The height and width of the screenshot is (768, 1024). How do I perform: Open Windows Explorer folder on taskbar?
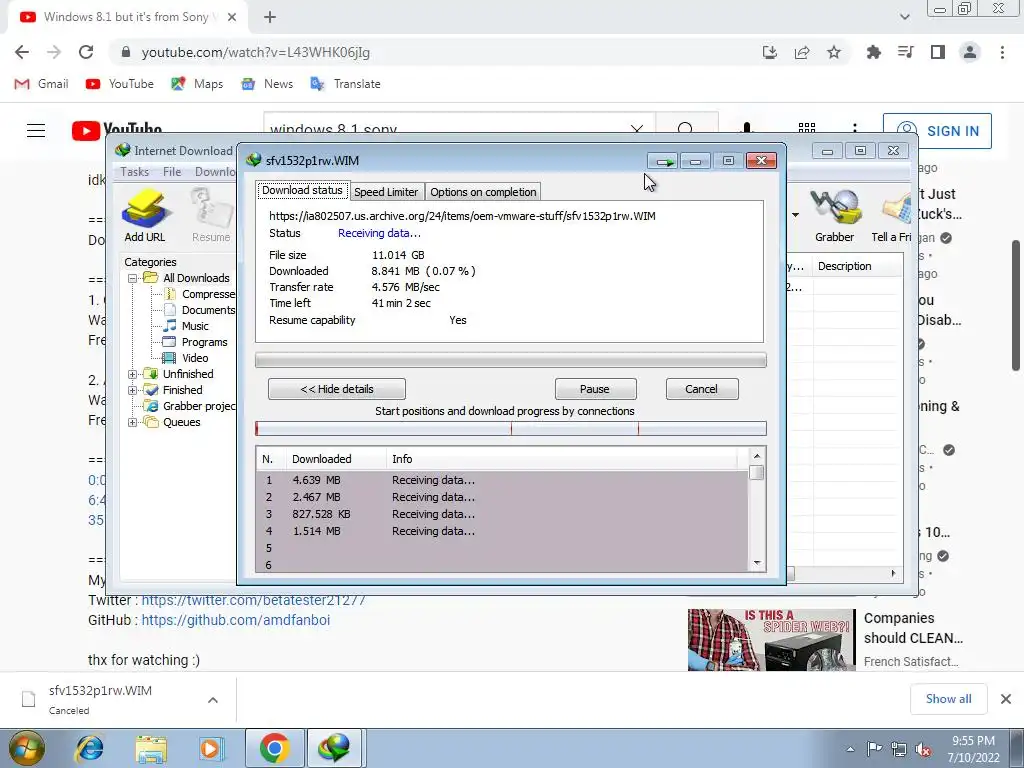tap(151, 748)
